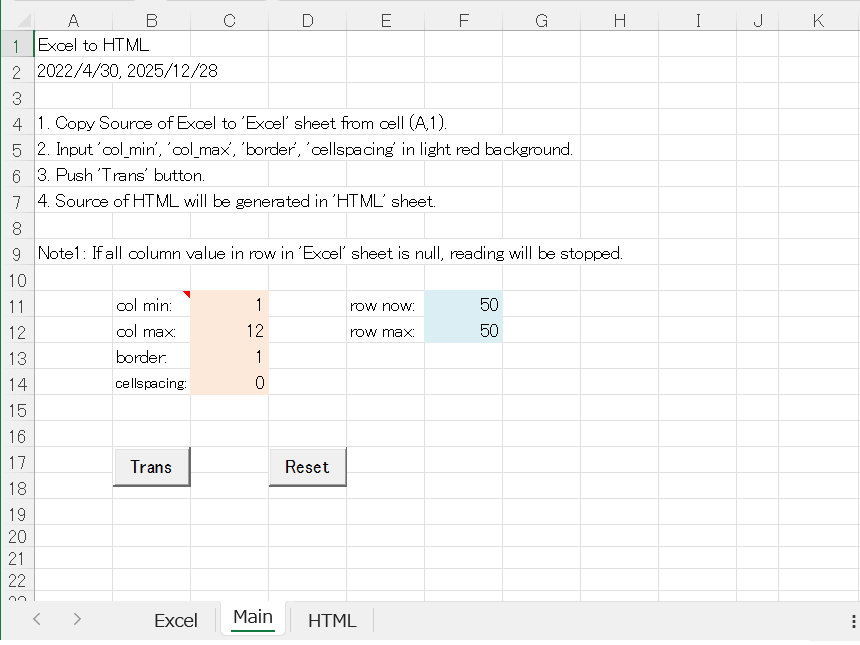Select column F header
The height and width of the screenshot is (645, 860).
click(x=463, y=20)
